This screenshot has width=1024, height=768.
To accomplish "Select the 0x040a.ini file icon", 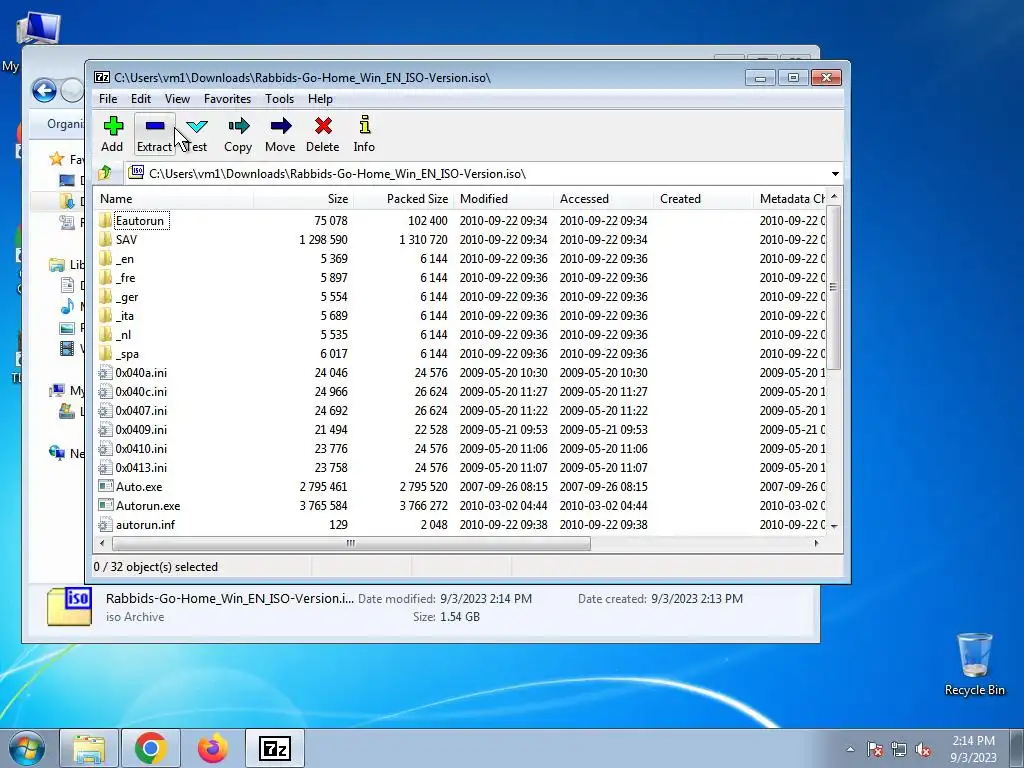I will coord(105,373).
